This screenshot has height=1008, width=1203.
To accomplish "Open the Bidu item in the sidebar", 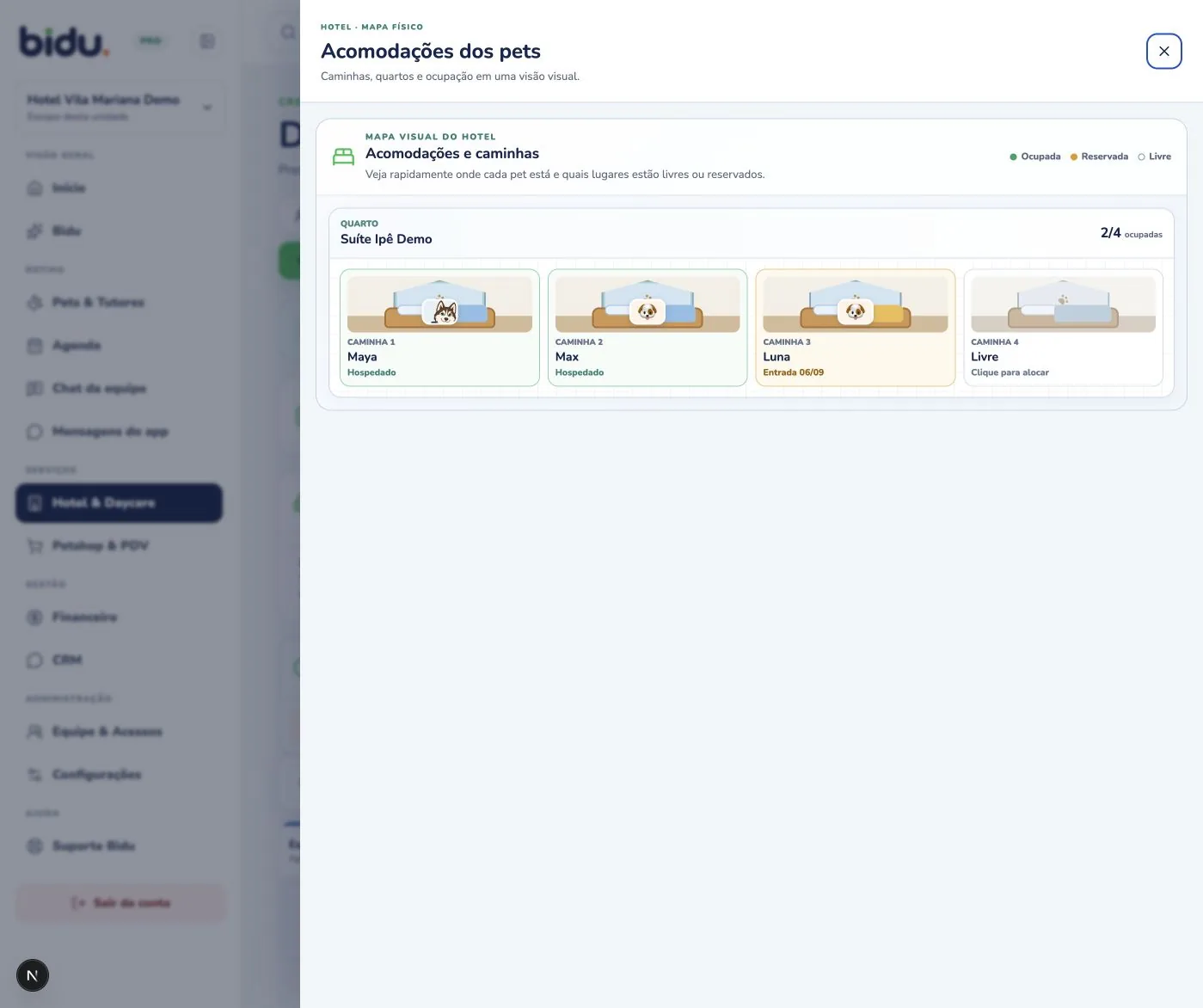I will (x=119, y=231).
